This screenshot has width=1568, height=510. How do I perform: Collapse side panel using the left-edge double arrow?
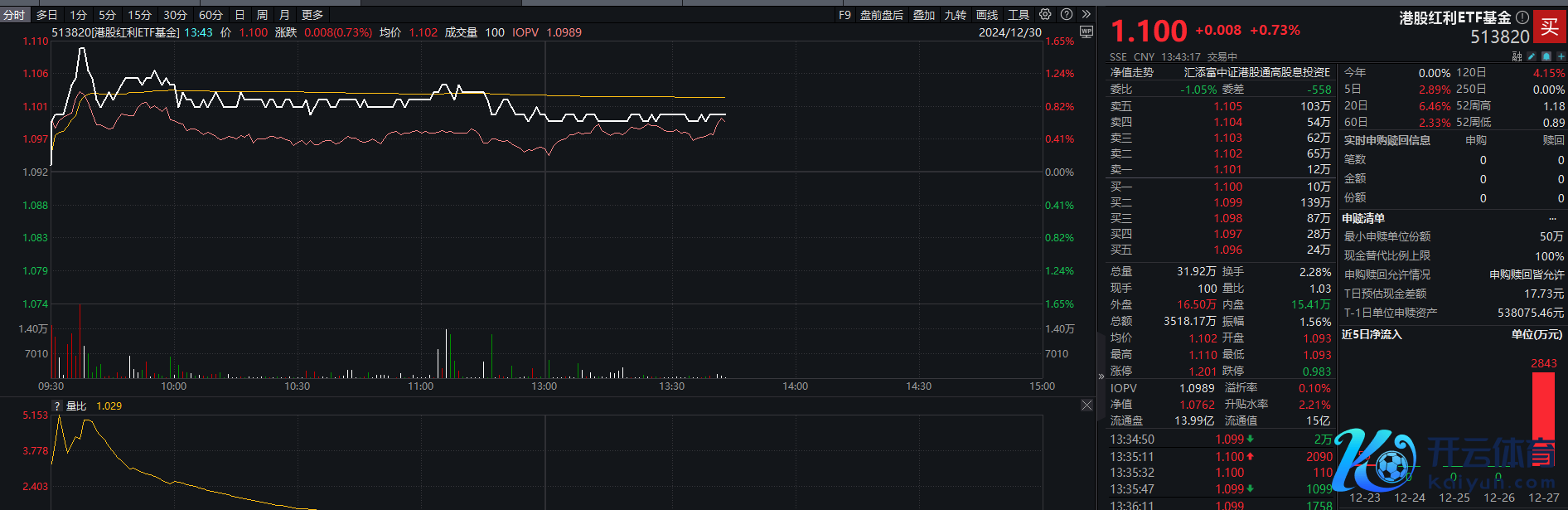pyautogui.click(x=1101, y=376)
